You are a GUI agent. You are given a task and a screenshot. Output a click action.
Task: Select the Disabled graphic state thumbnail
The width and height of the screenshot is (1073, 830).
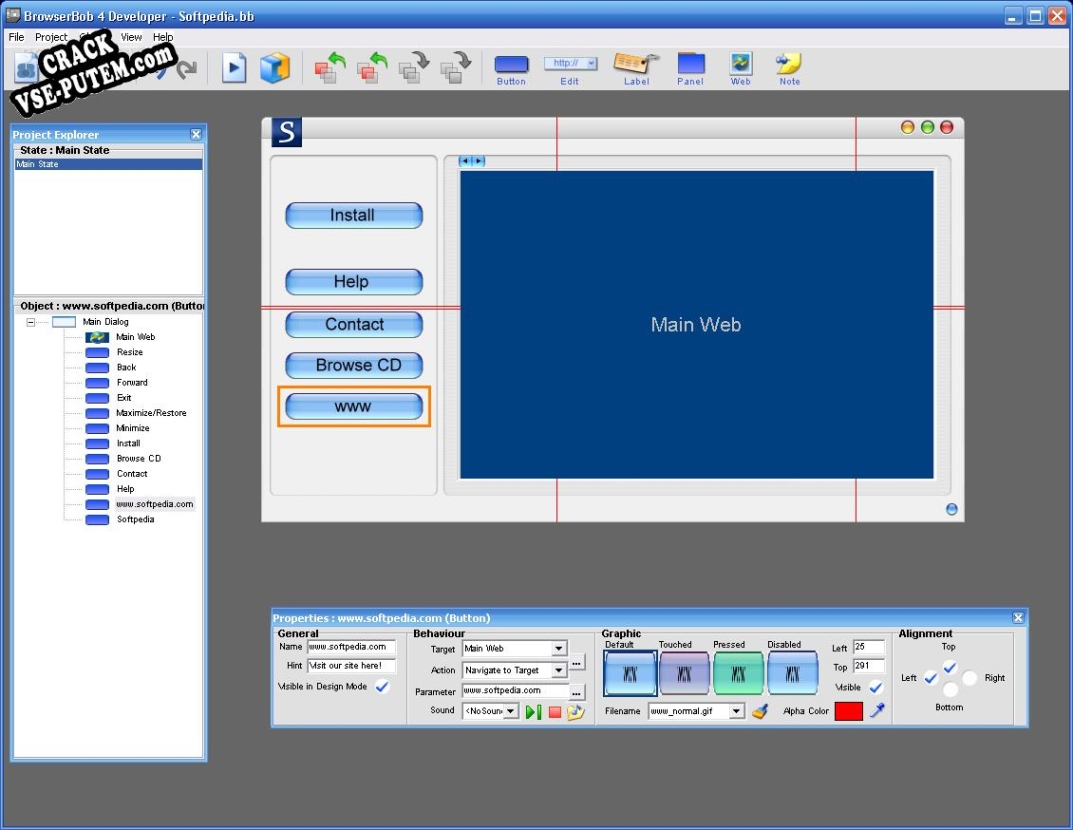coord(792,673)
